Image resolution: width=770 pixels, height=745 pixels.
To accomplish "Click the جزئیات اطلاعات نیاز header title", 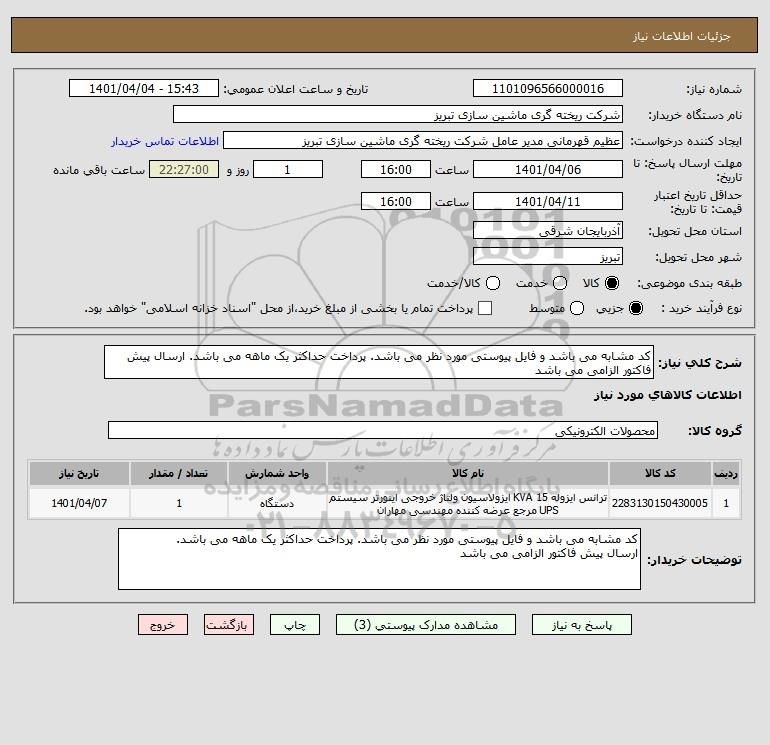I will [682, 36].
